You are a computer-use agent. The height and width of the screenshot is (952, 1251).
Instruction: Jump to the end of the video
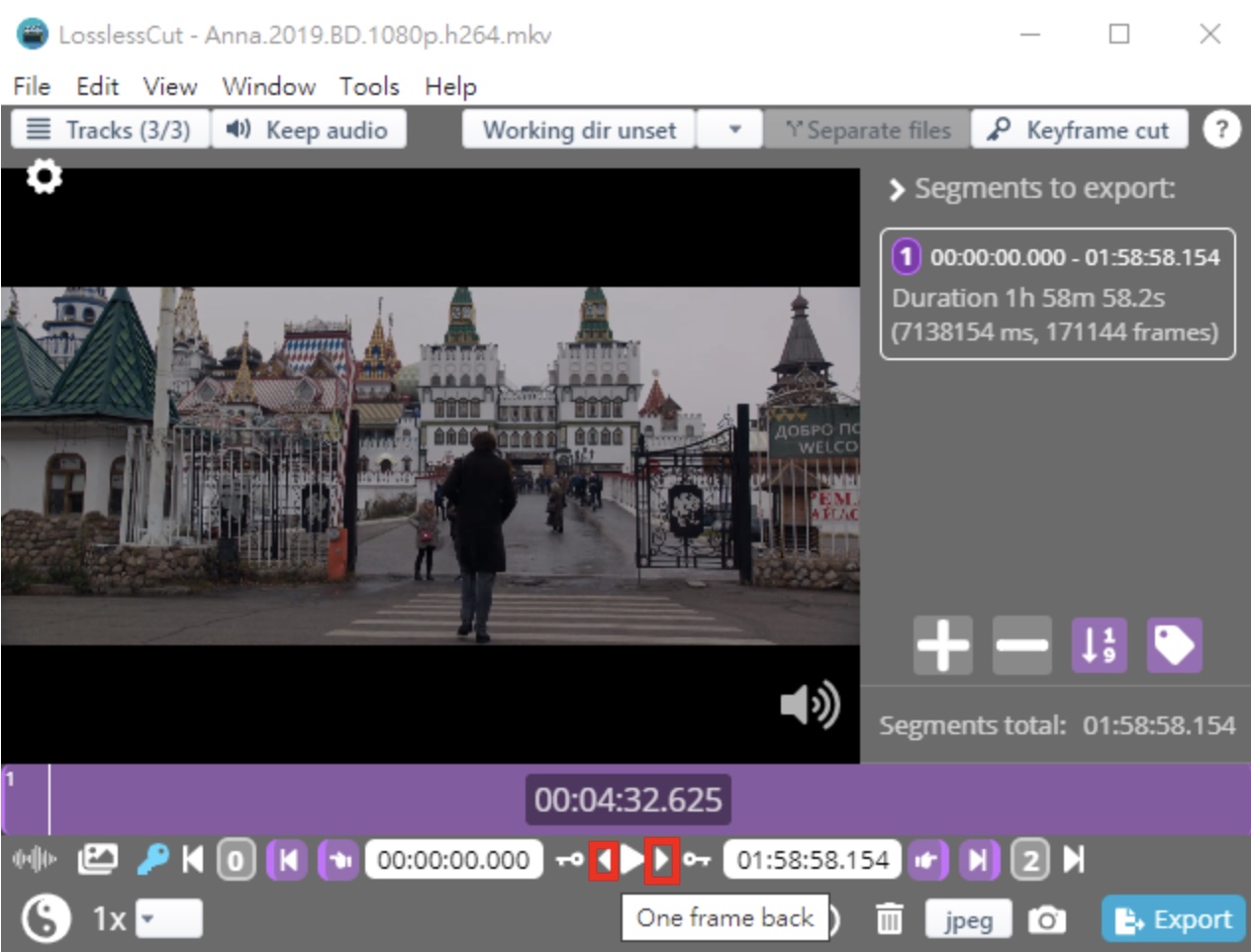(1074, 859)
